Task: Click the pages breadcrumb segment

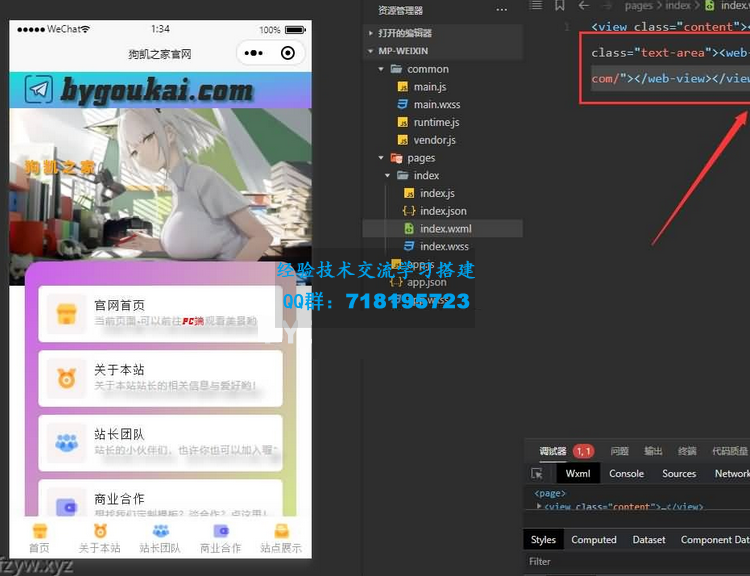Action: pyautogui.click(x=638, y=5)
